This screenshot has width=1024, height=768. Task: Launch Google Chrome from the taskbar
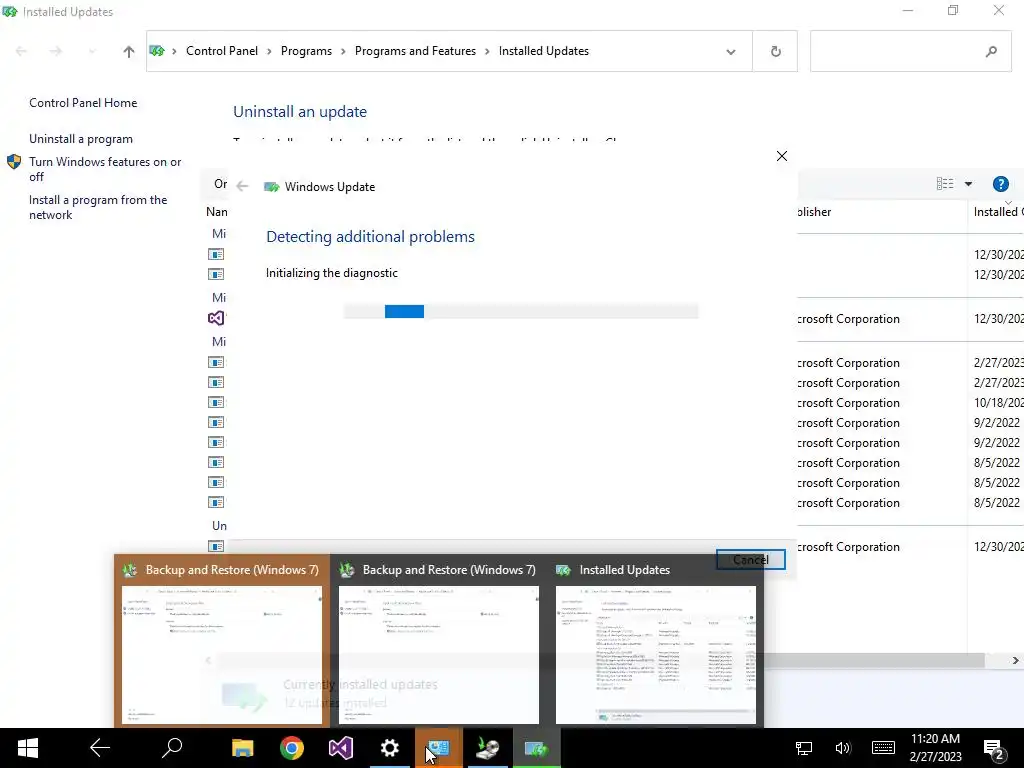(292, 748)
